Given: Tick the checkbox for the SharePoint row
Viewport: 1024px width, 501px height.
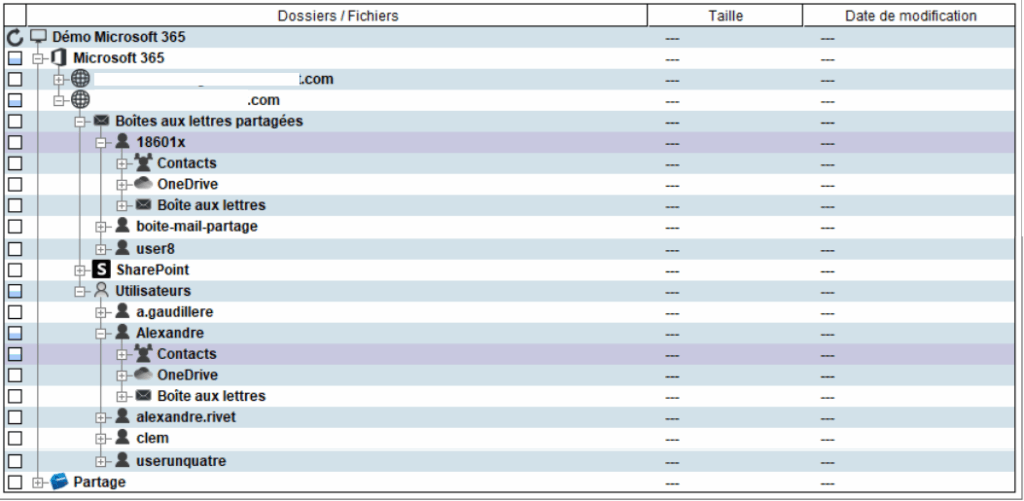Looking at the screenshot, I should coord(14,270).
